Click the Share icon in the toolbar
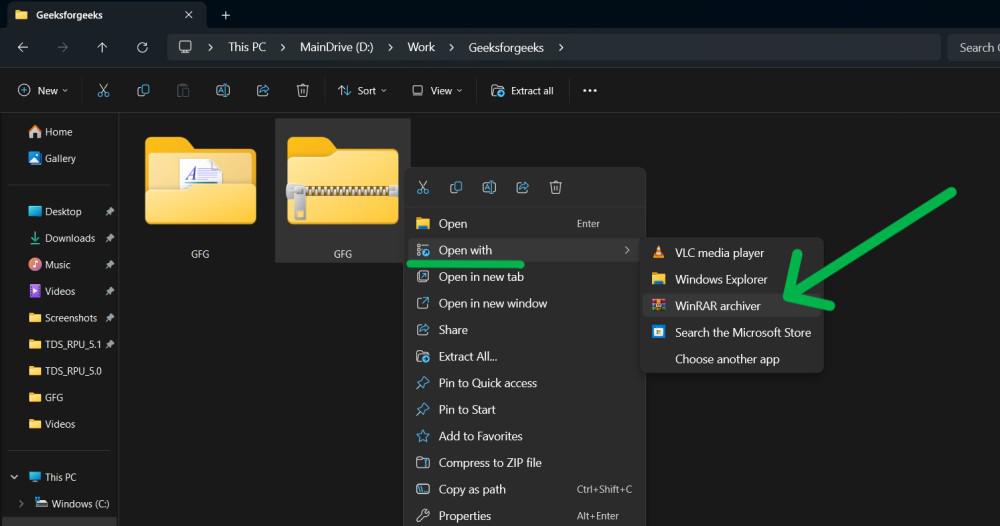1000x526 pixels. [263, 91]
